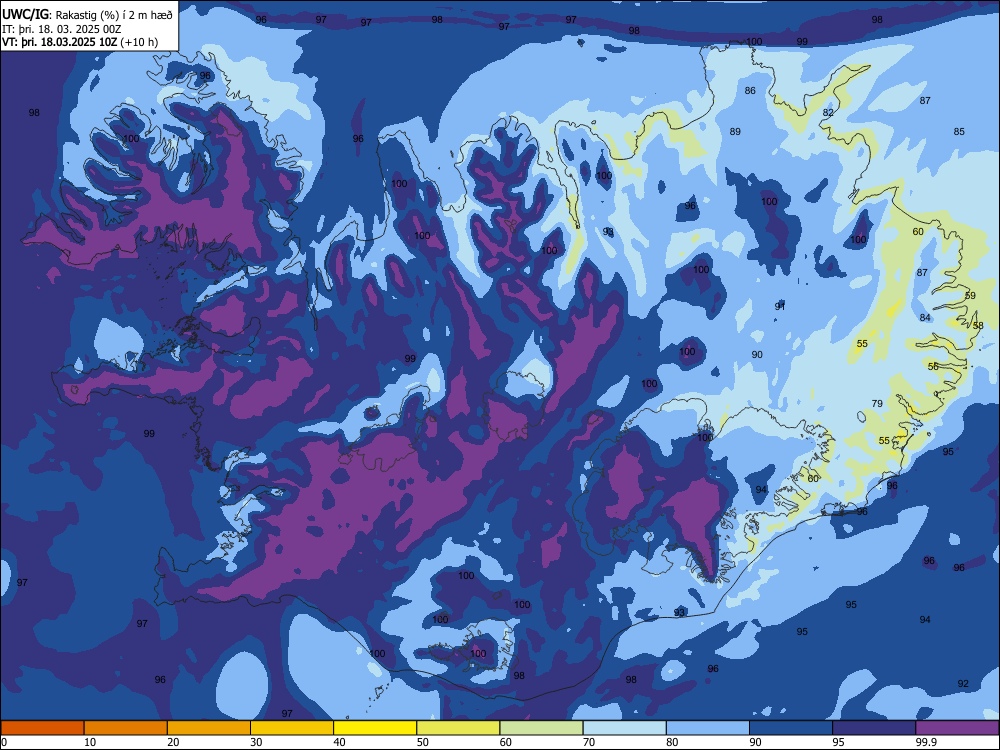Click the legend tick label '50'

pyautogui.click(x=423, y=742)
